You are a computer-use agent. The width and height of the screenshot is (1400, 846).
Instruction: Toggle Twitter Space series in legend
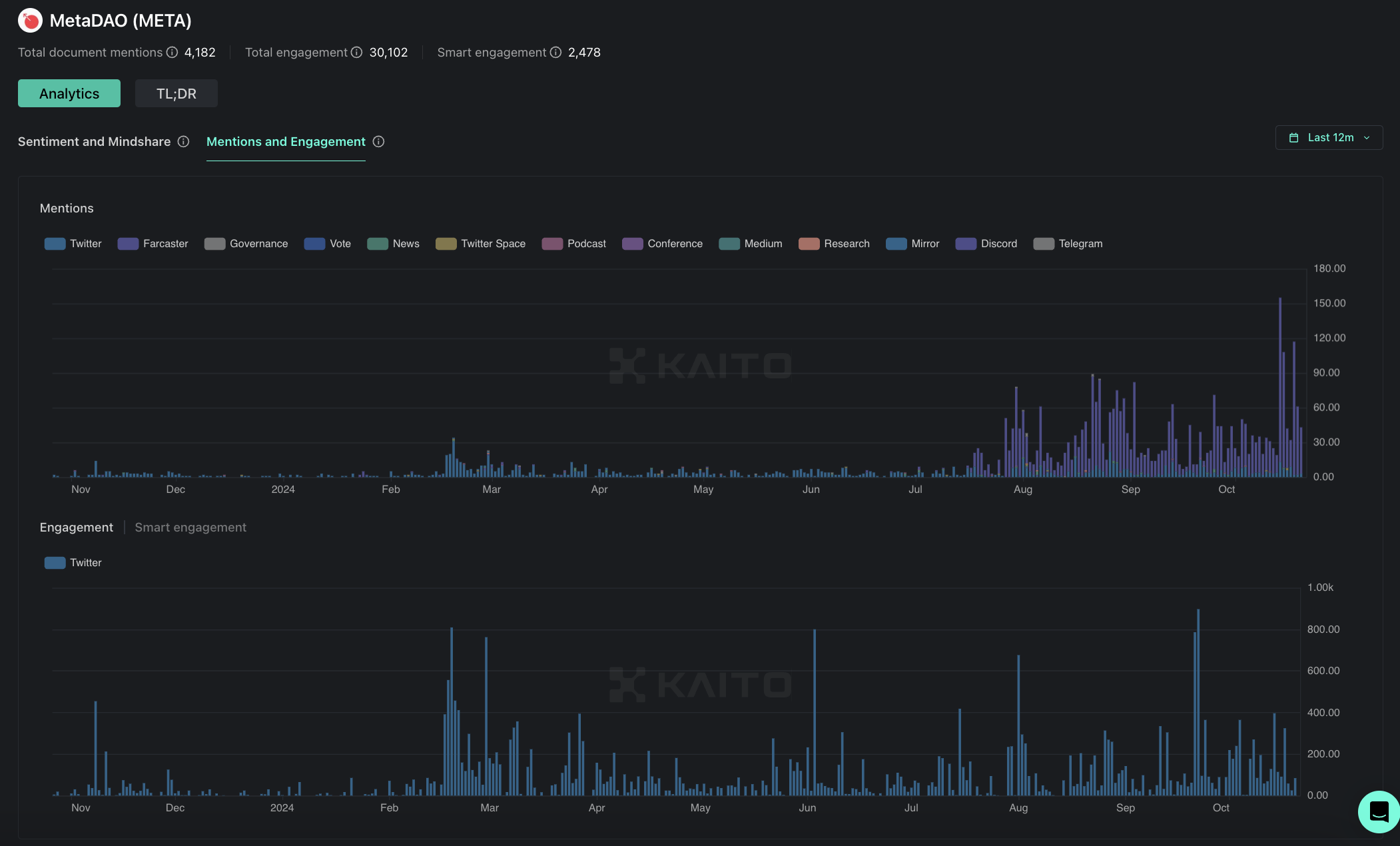[481, 244]
